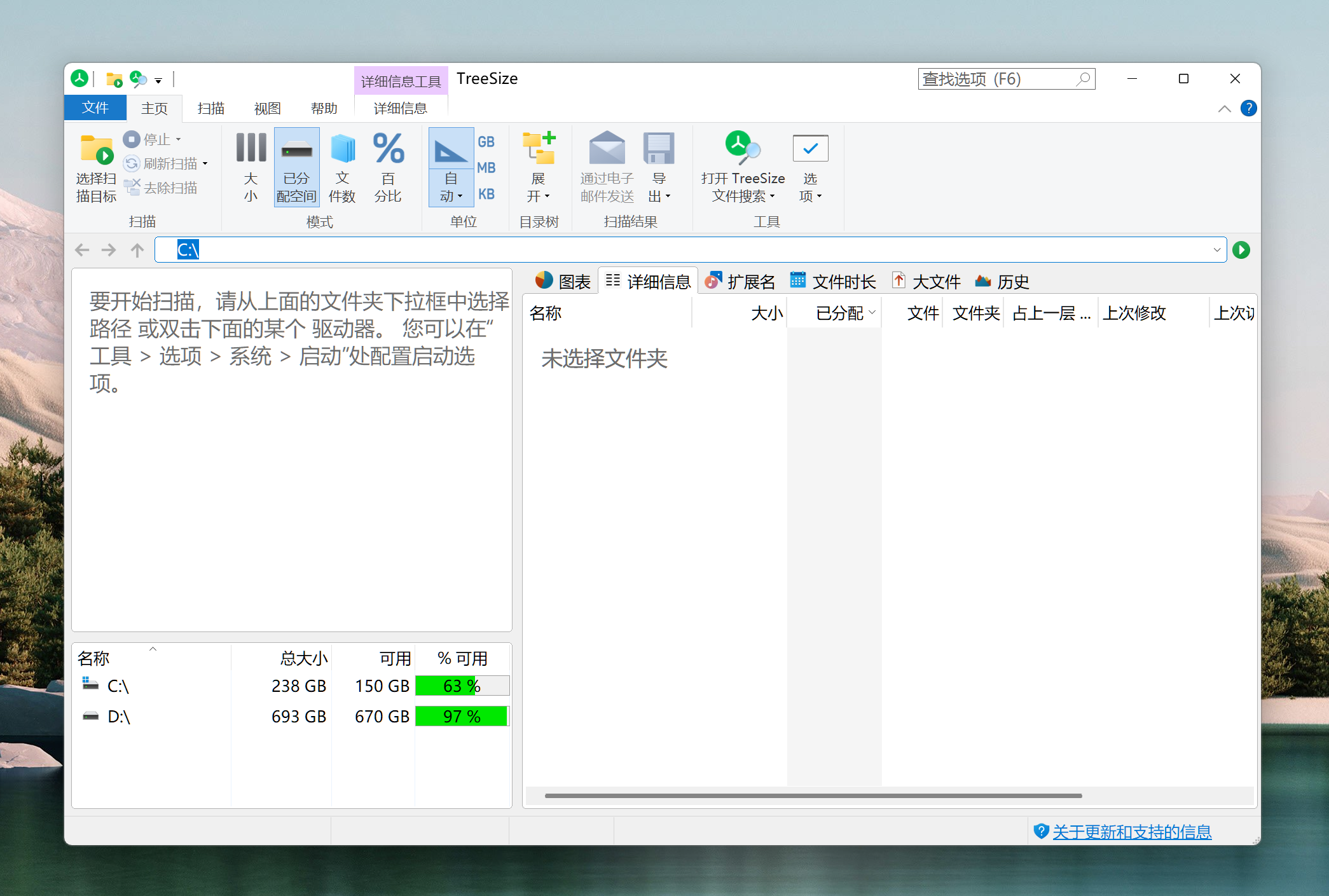Set unit to KB
Viewport: 1329px width, 896px height.
point(486,194)
